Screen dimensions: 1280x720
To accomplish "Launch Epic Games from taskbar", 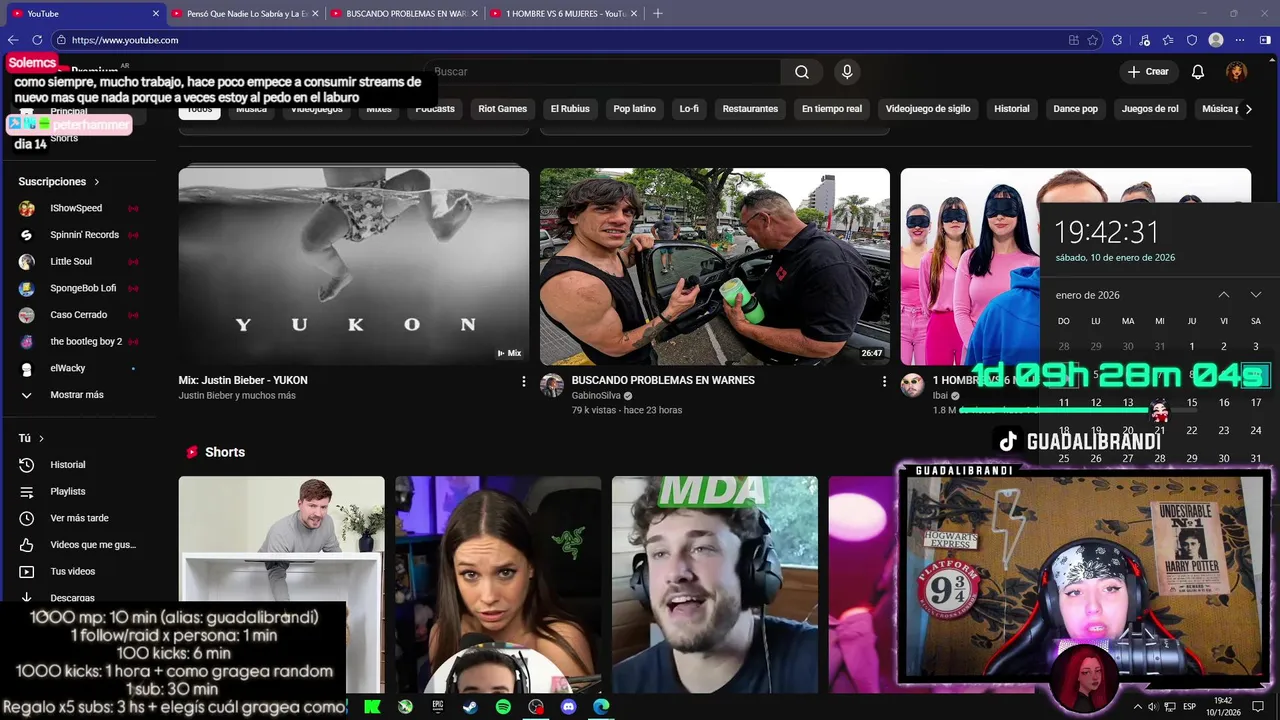I will (x=438, y=706).
